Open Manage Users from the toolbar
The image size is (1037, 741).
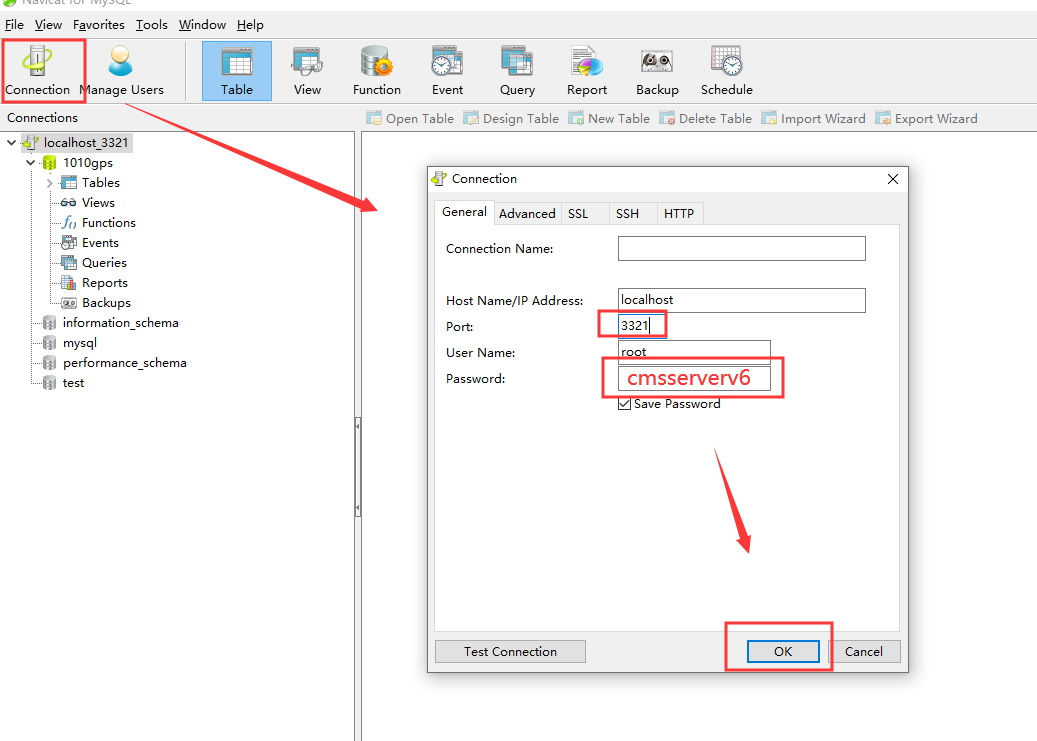coord(121,69)
